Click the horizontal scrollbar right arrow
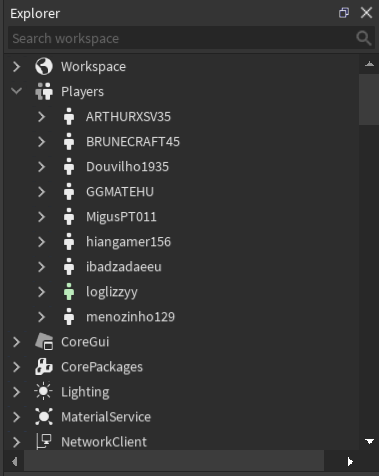379x476 pixels. point(349,461)
